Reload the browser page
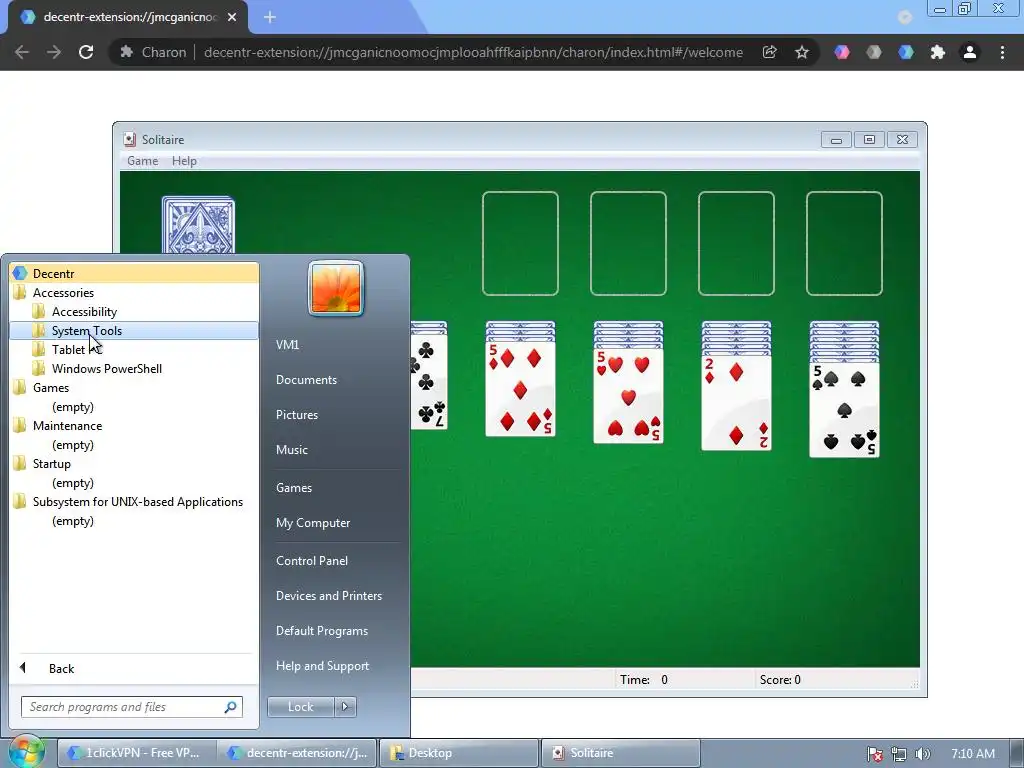 [86, 52]
